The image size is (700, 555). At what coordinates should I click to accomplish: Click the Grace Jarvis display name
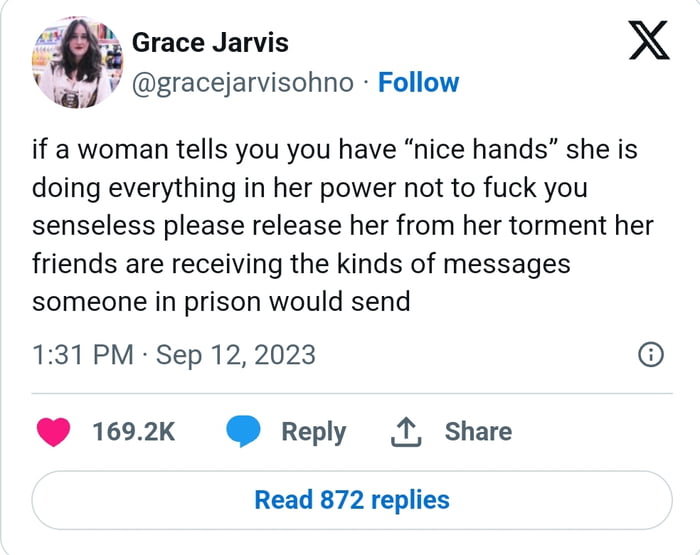210,43
